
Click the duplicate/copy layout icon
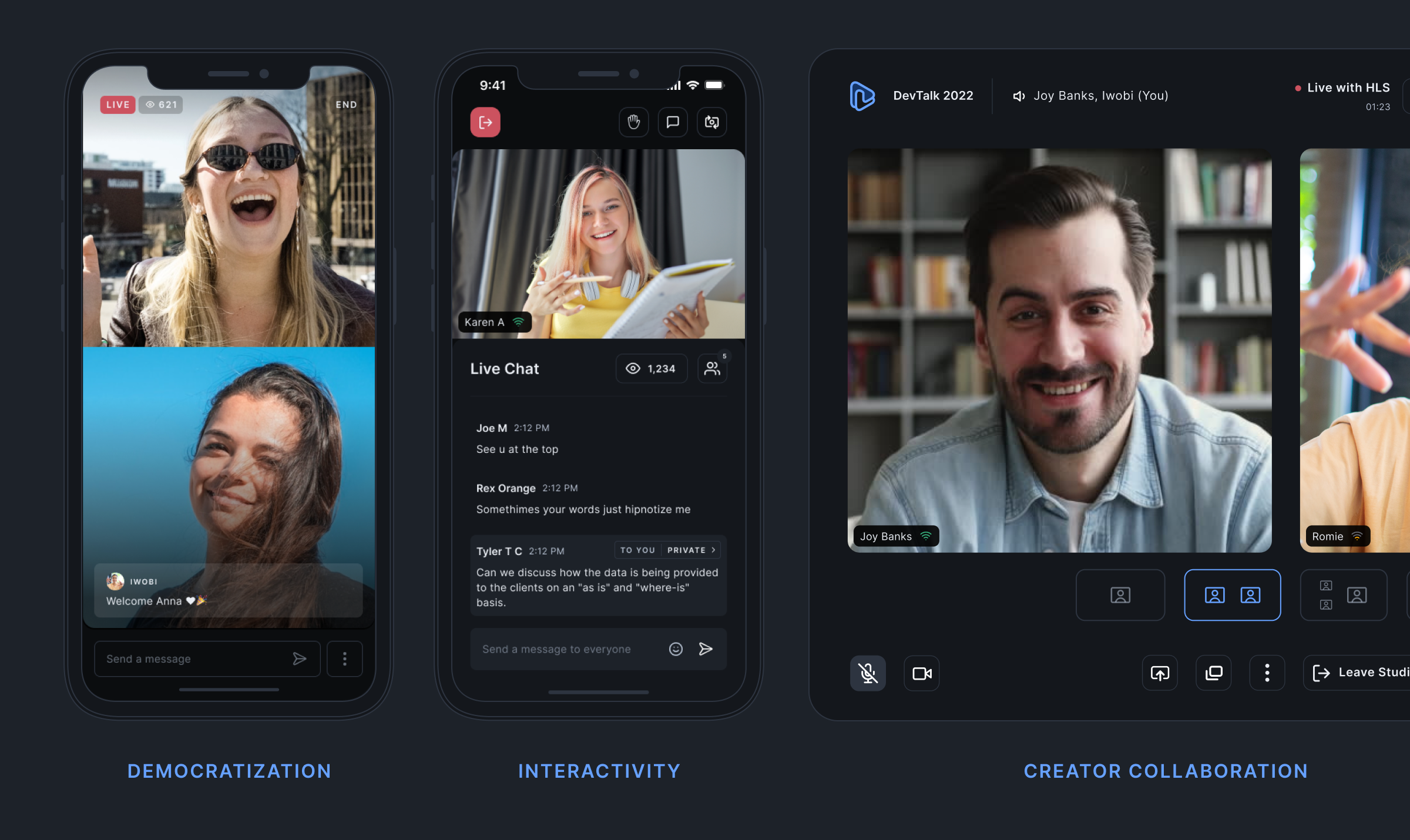pos(1213,673)
